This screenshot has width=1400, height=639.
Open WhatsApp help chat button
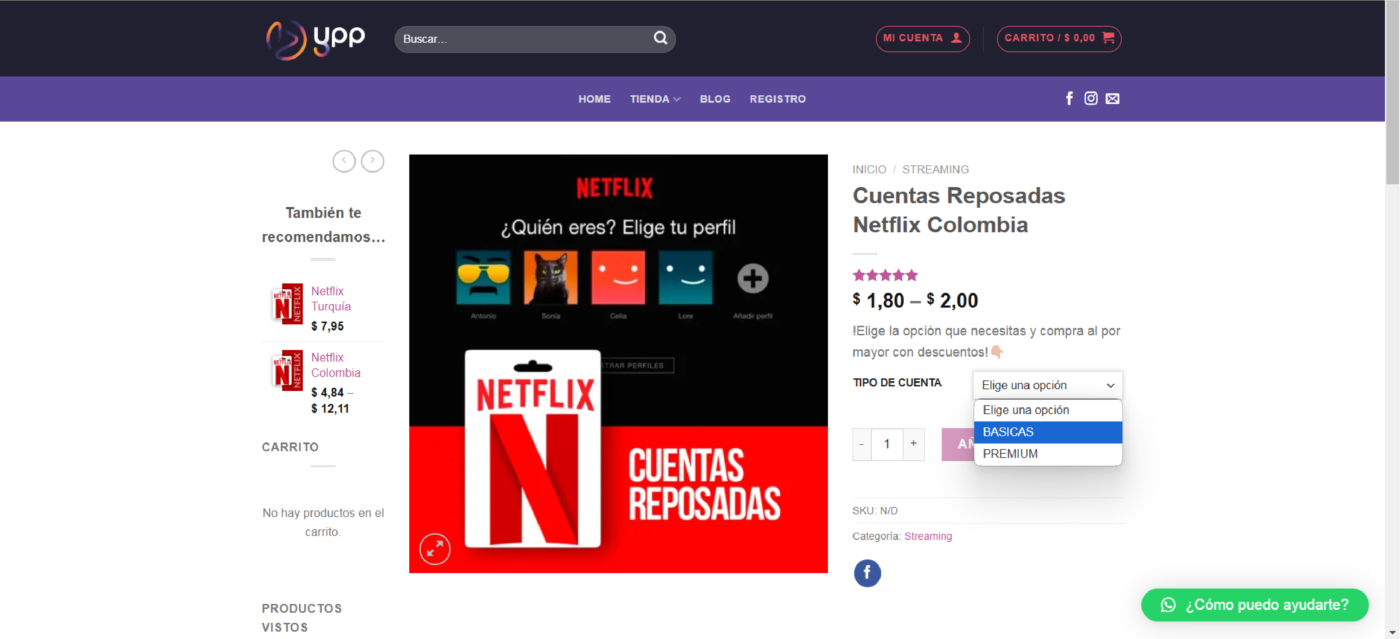[1254, 605]
